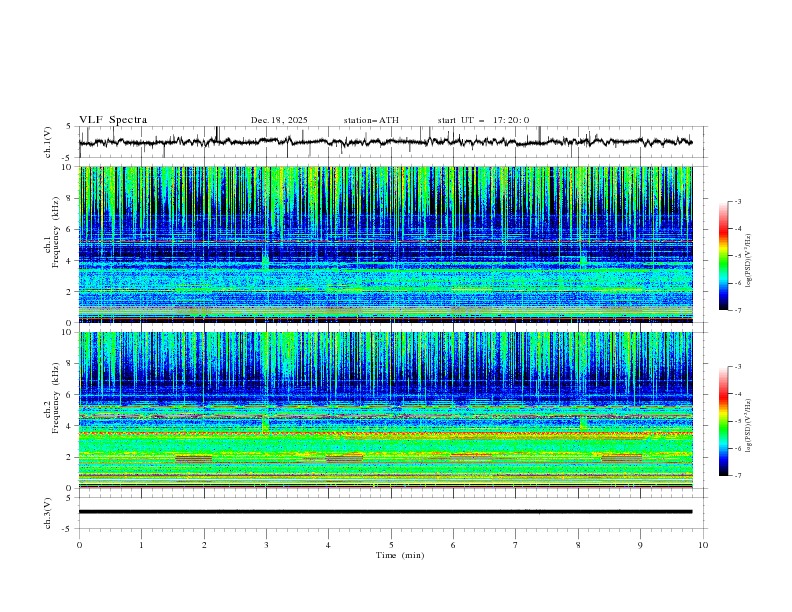Click the '8' minute tick label on time axis
This screenshot has height=612, width=792.
click(x=578, y=545)
